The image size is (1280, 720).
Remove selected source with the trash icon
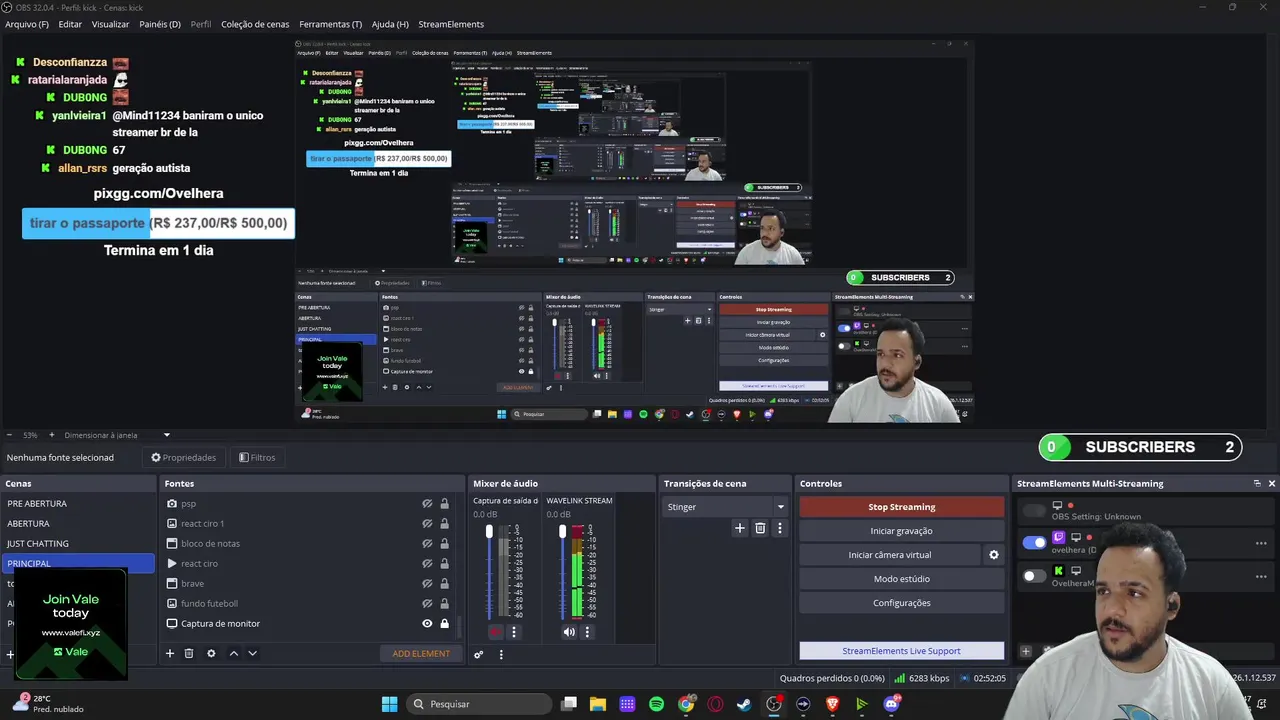(x=189, y=653)
